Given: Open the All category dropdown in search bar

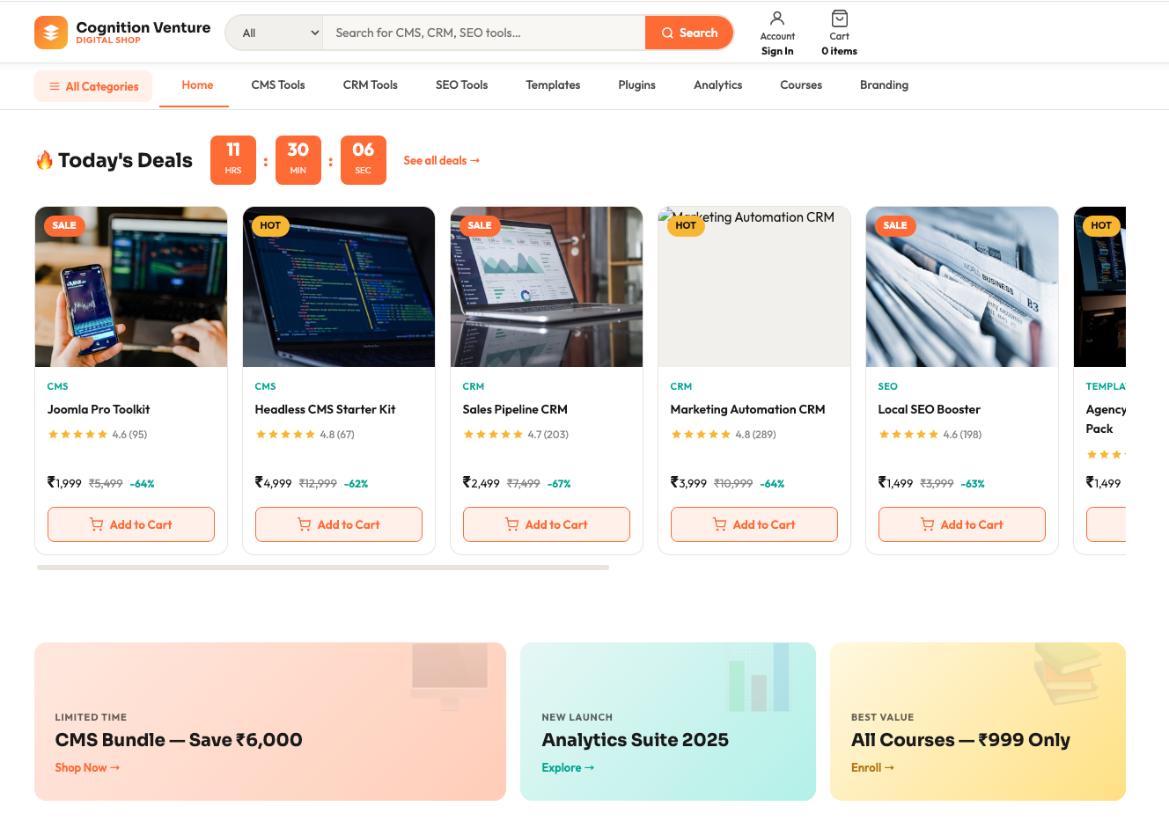Looking at the screenshot, I should 276,32.
